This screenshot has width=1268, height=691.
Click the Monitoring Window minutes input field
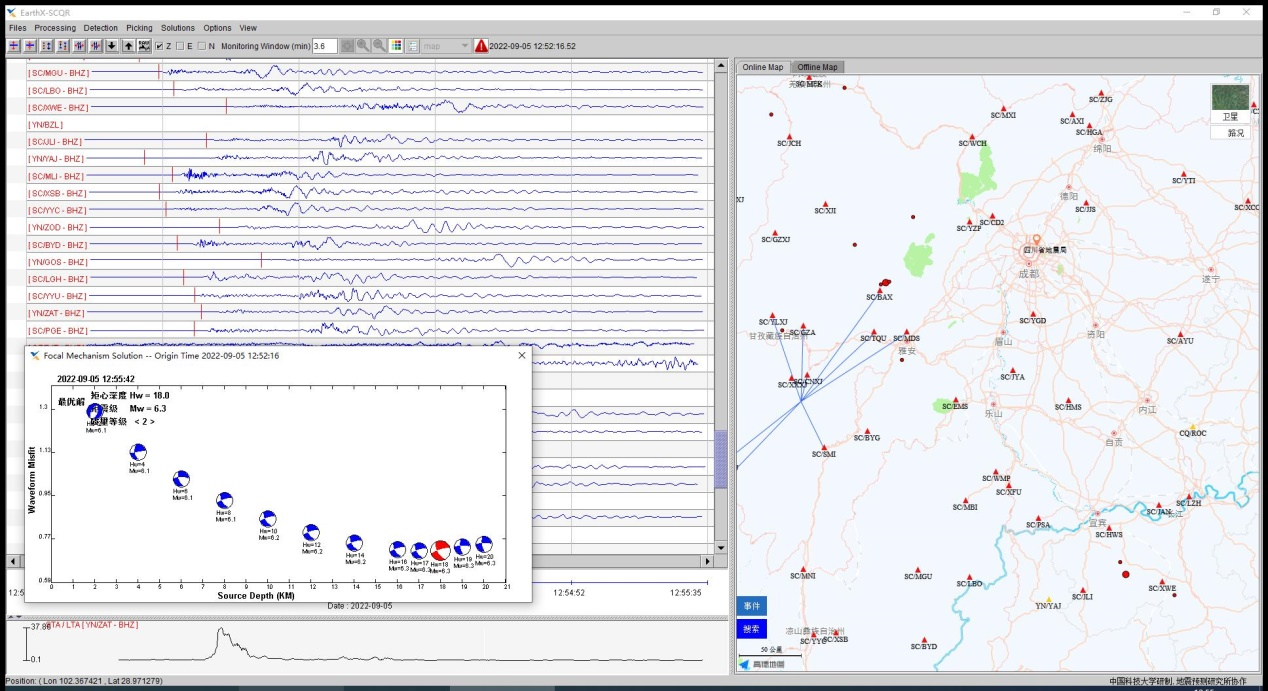tap(325, 46)
